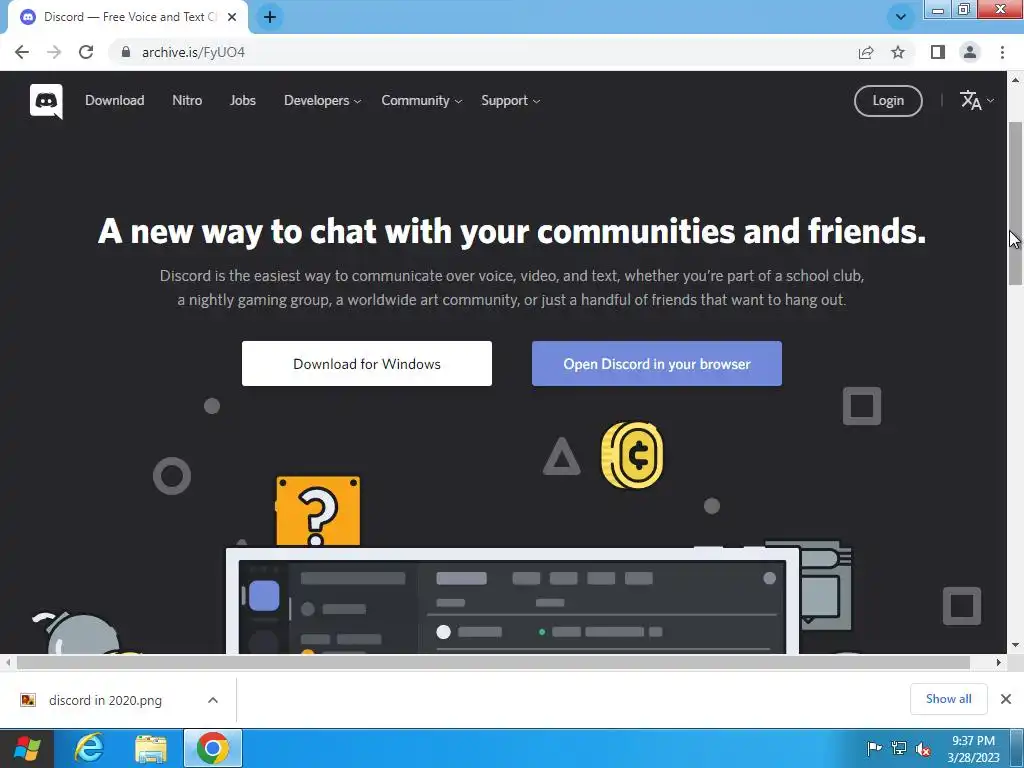Click the scroll down arrow

pos(1015,645)
